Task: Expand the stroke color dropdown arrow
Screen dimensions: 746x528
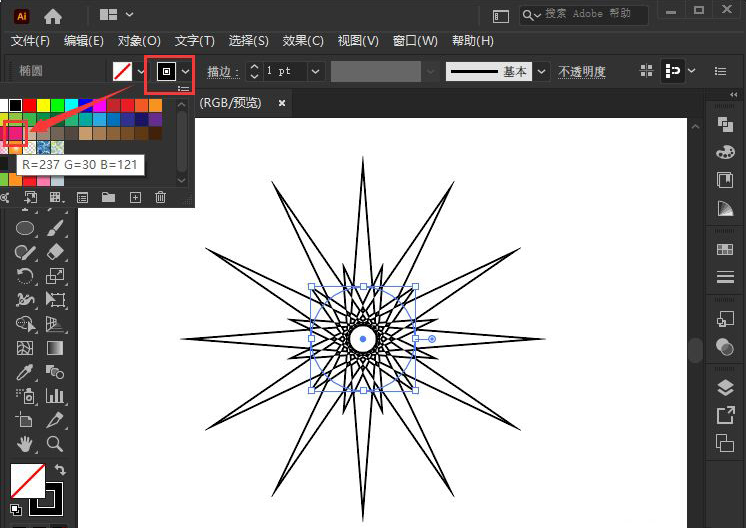Action: (186, 71)
